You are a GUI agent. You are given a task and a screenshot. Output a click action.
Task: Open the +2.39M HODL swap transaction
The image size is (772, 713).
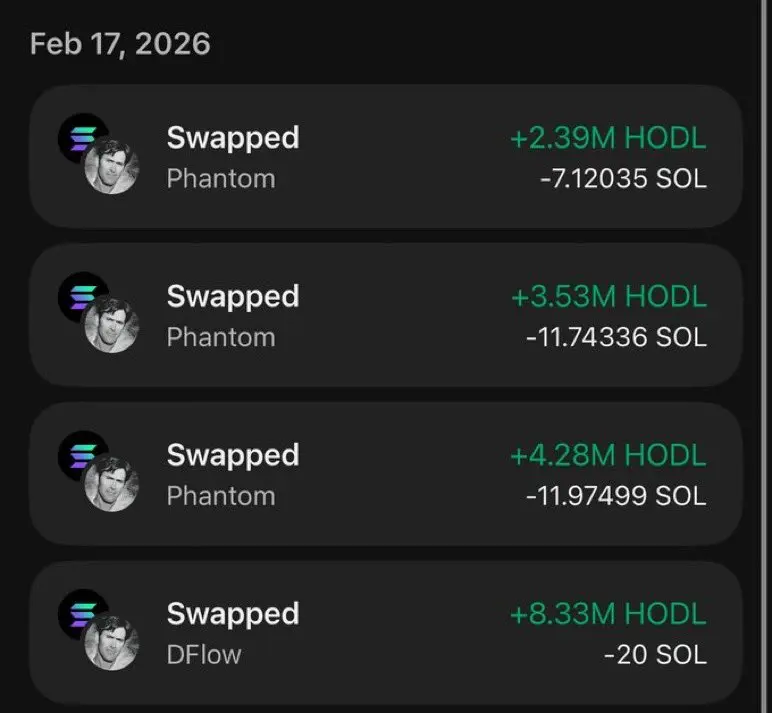click(386, 157)
